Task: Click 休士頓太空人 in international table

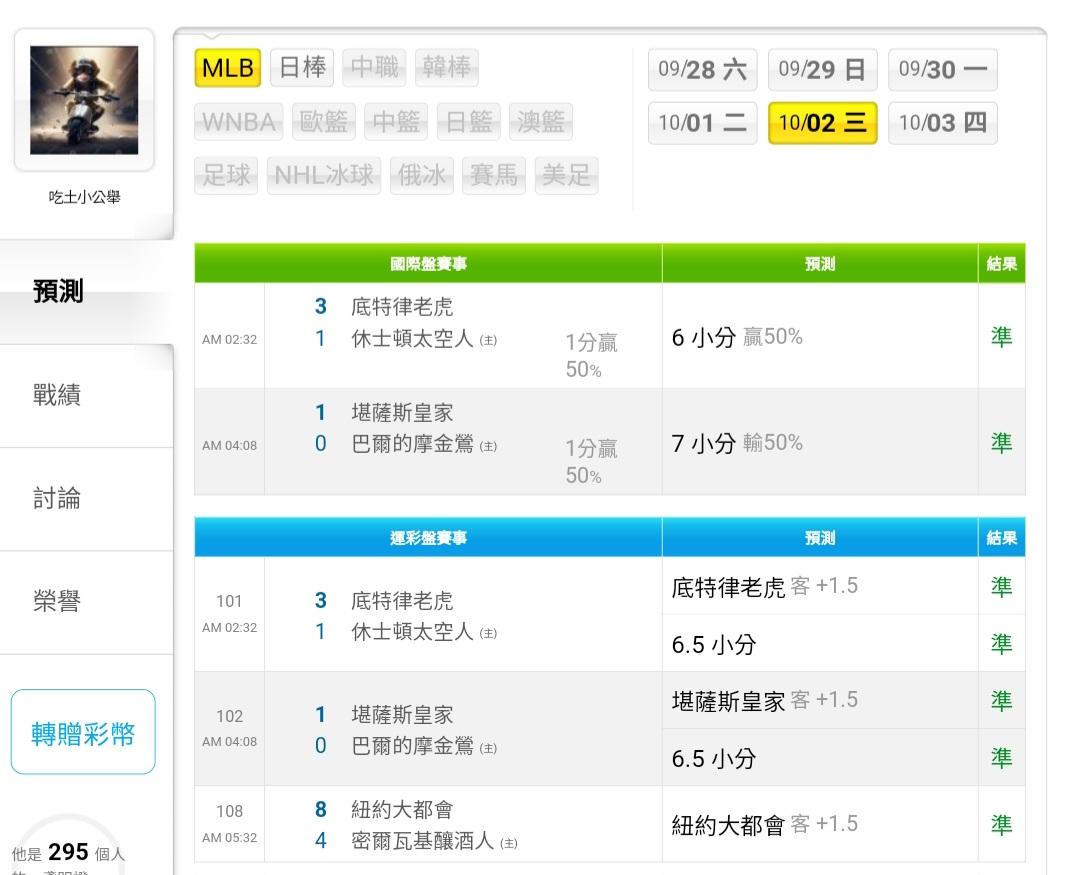Action: pos(413,338)
